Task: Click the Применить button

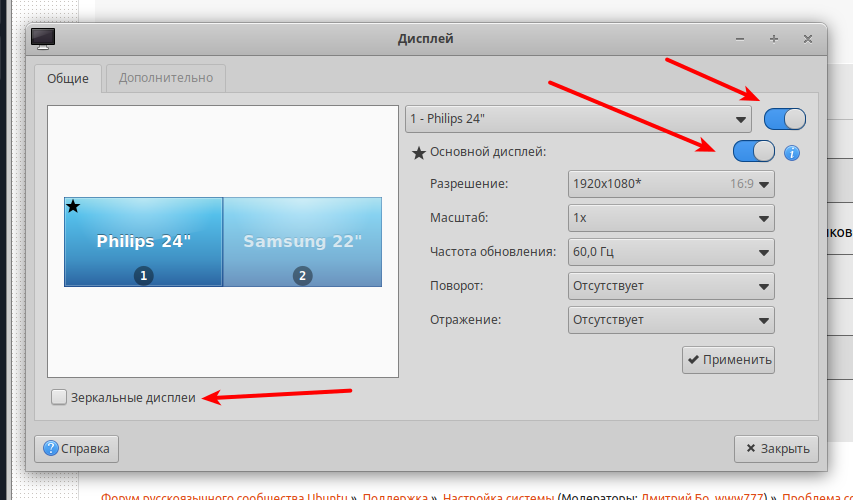Action: coord(728,360)
